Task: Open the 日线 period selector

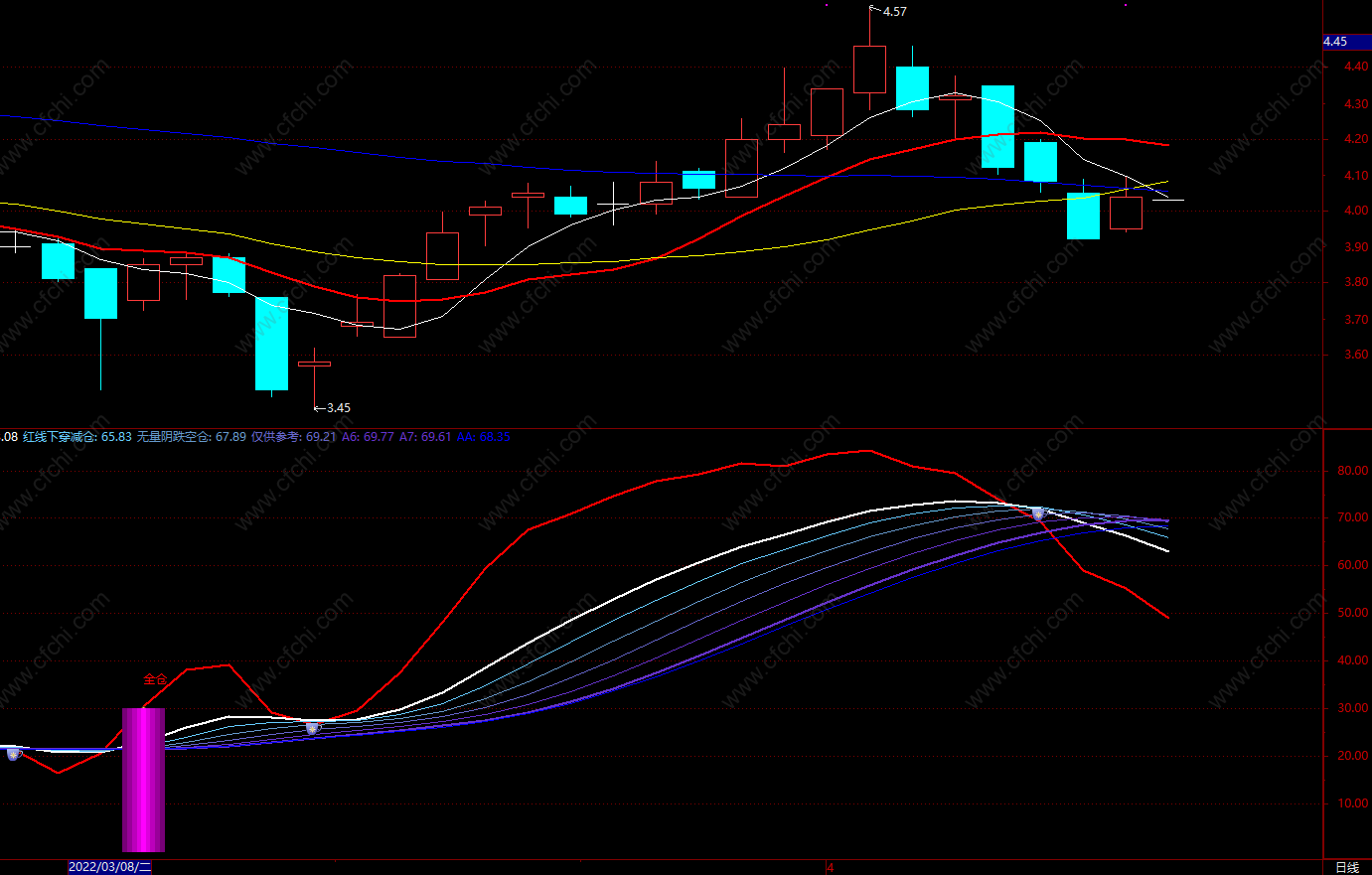Action: click(x=1347, y=867)
